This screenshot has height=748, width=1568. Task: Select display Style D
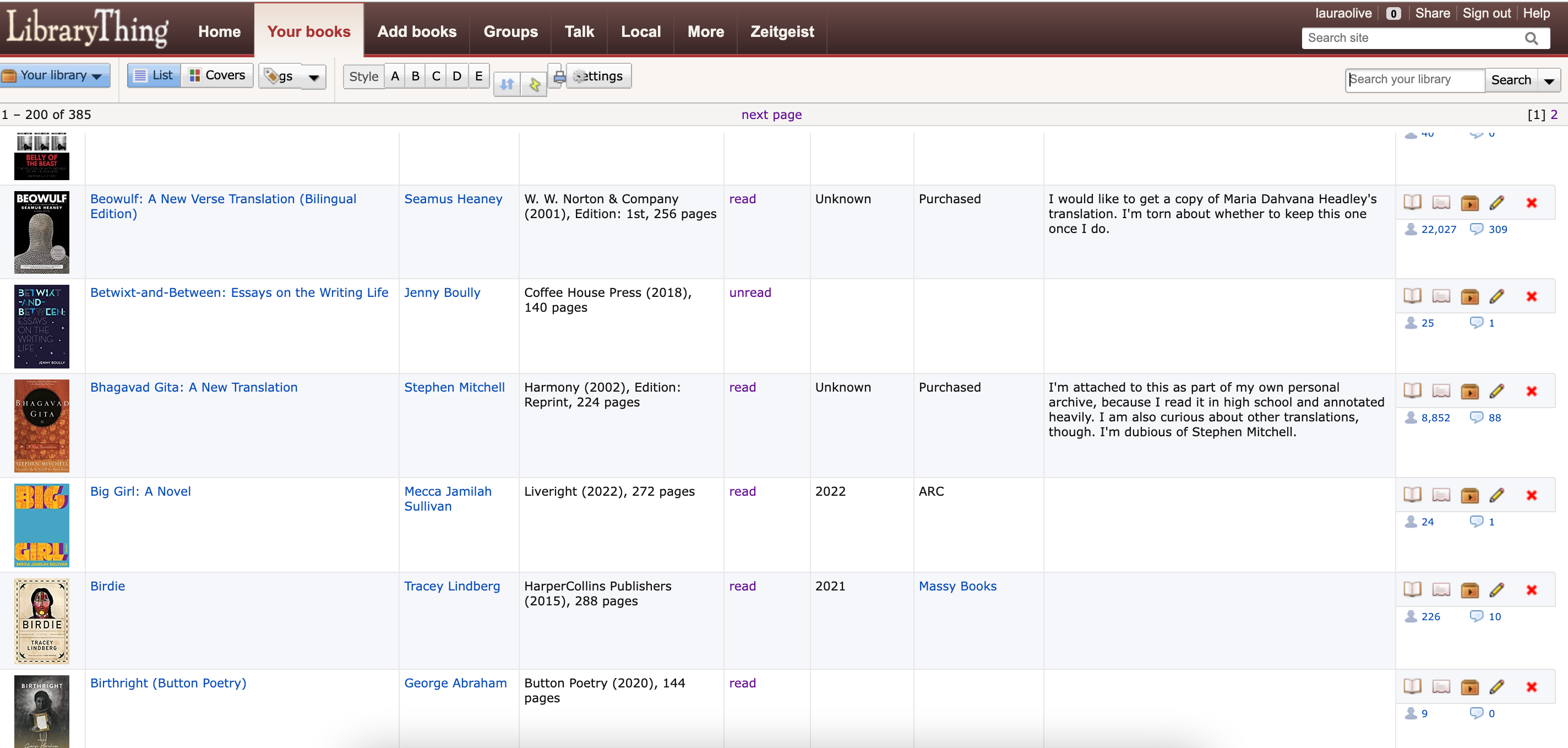[456, 75]
